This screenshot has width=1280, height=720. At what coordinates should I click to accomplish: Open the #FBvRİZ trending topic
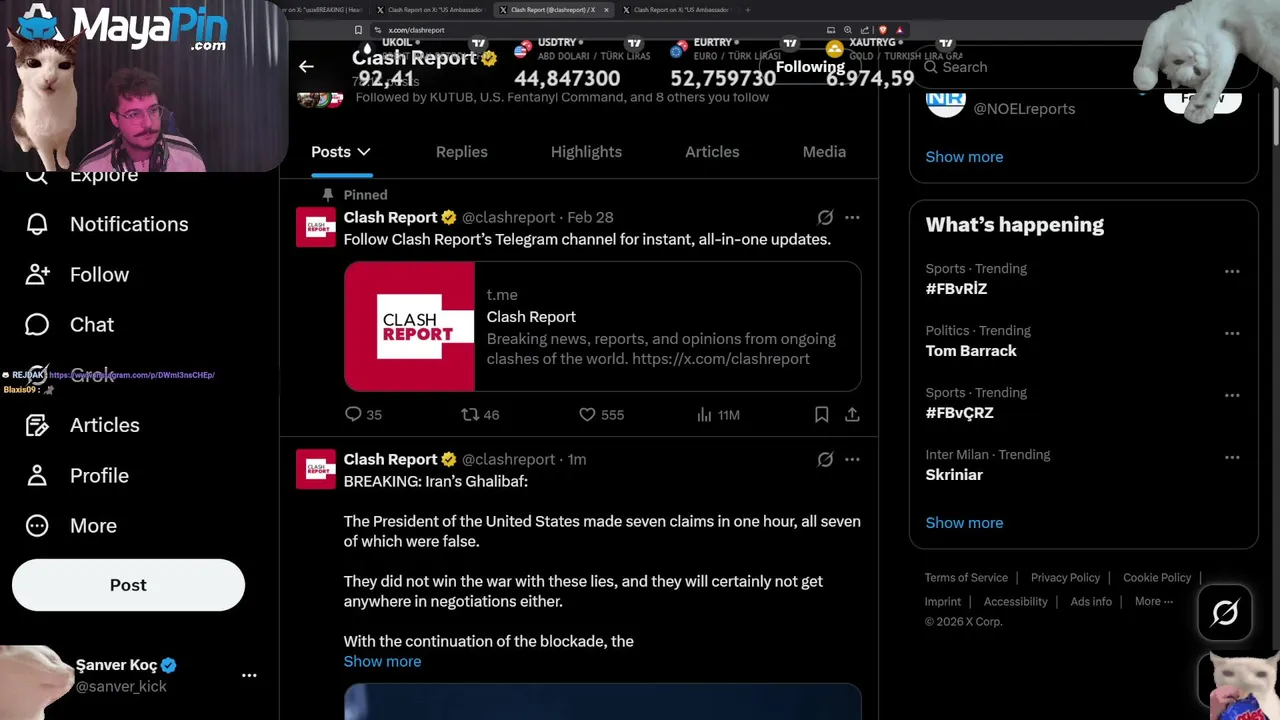(x=956, y=289)
